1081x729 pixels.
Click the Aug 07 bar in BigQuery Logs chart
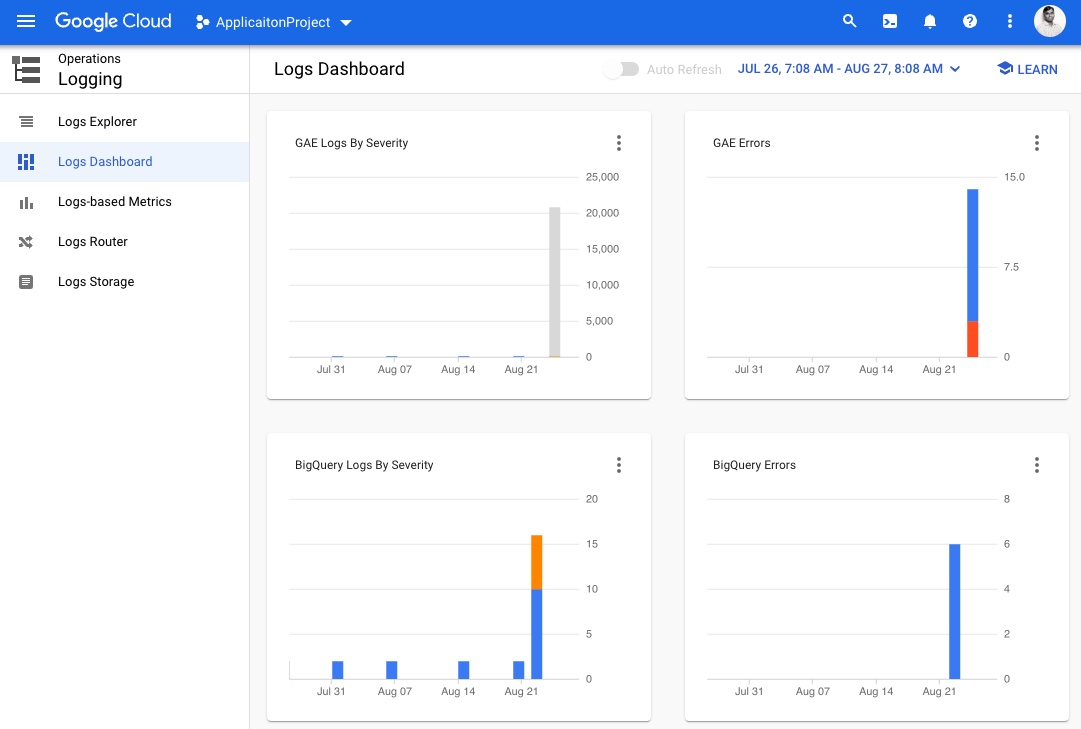(392, 670)
